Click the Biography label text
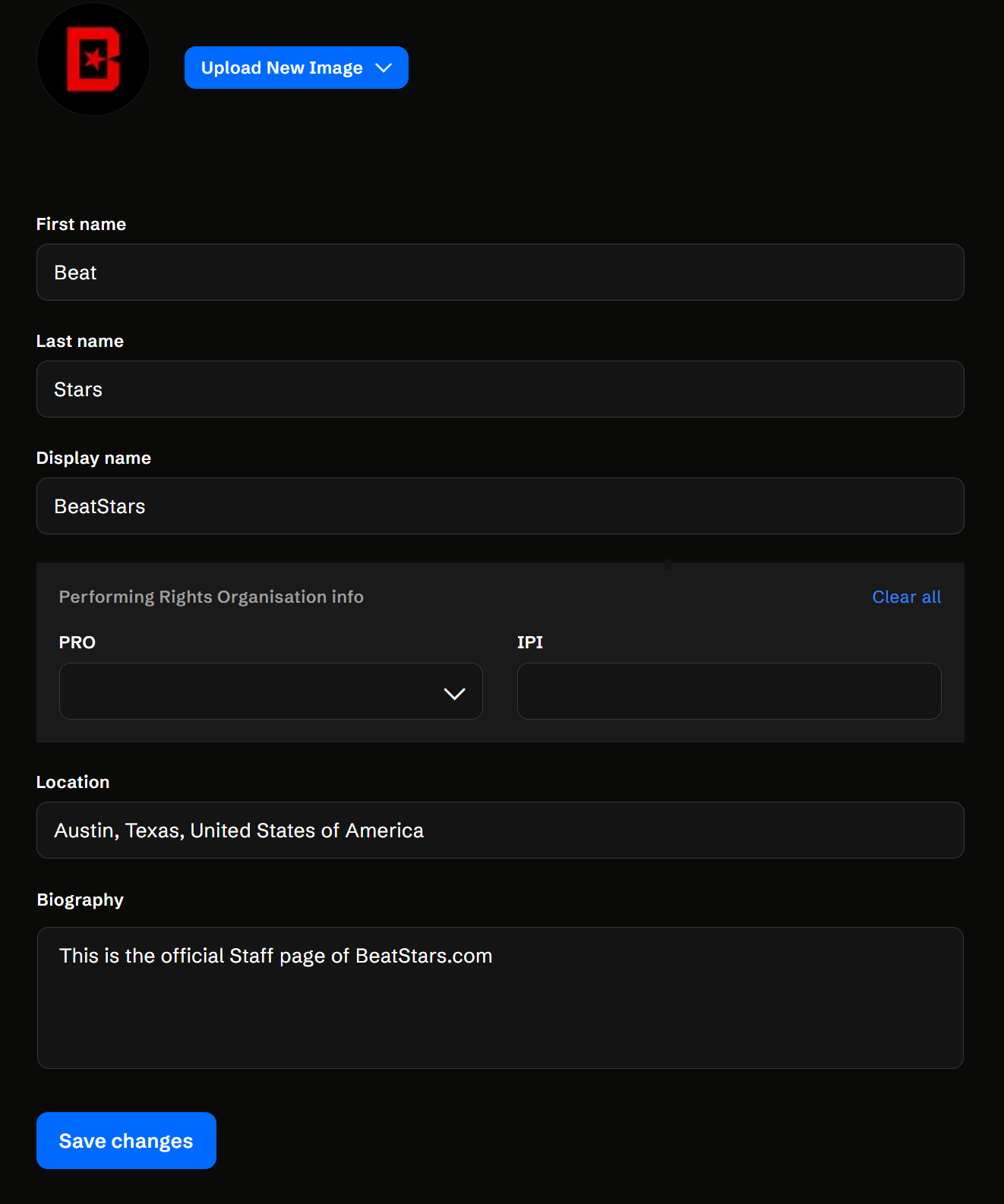 tap(81, 900)
